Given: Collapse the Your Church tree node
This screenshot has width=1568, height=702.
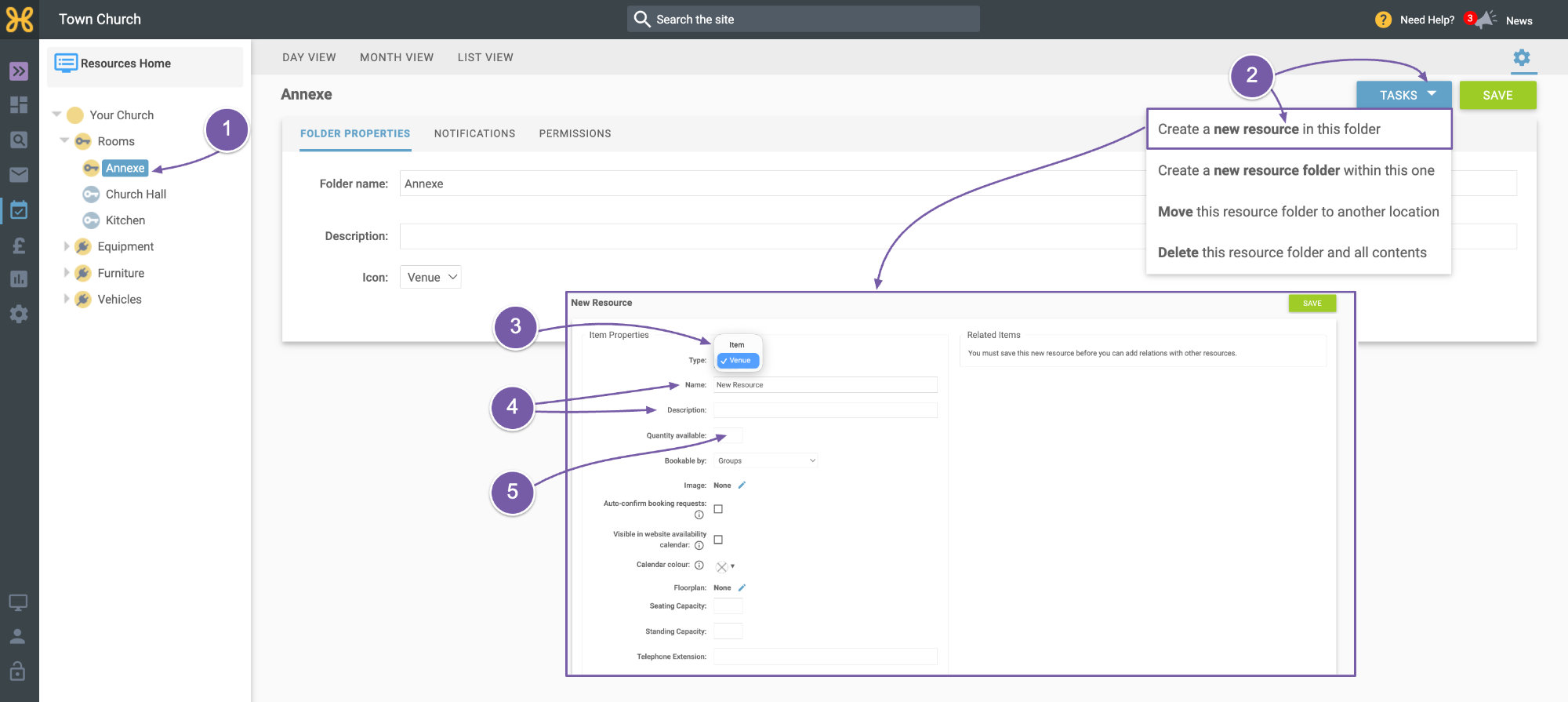Looking at the screenshot, I should (56, 115).
